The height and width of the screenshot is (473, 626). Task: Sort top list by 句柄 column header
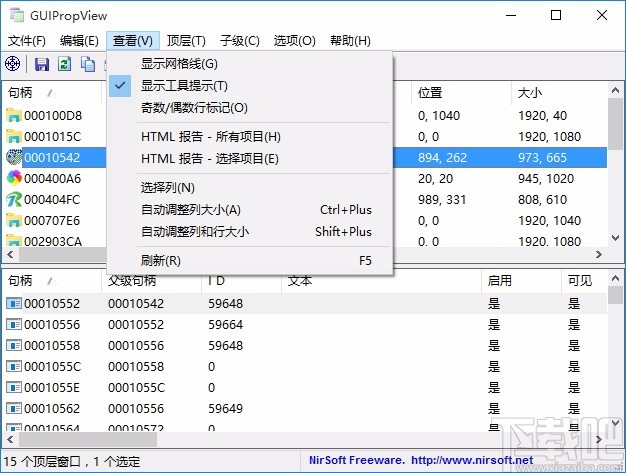pos(52,93)
